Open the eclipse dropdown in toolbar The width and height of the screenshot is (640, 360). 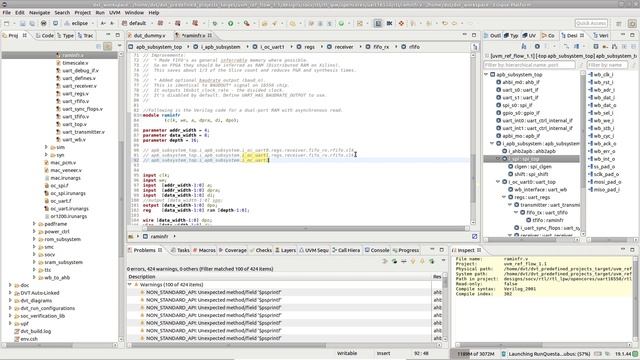pyautogui.click(x=93, y=24)
